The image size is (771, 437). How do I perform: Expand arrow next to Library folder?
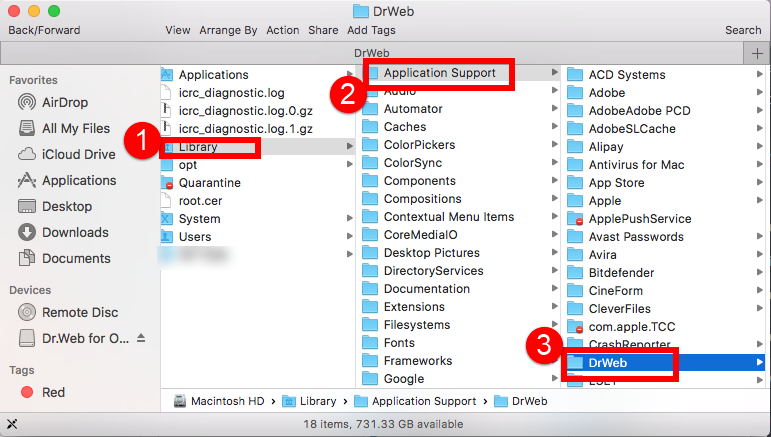[350, 146]
